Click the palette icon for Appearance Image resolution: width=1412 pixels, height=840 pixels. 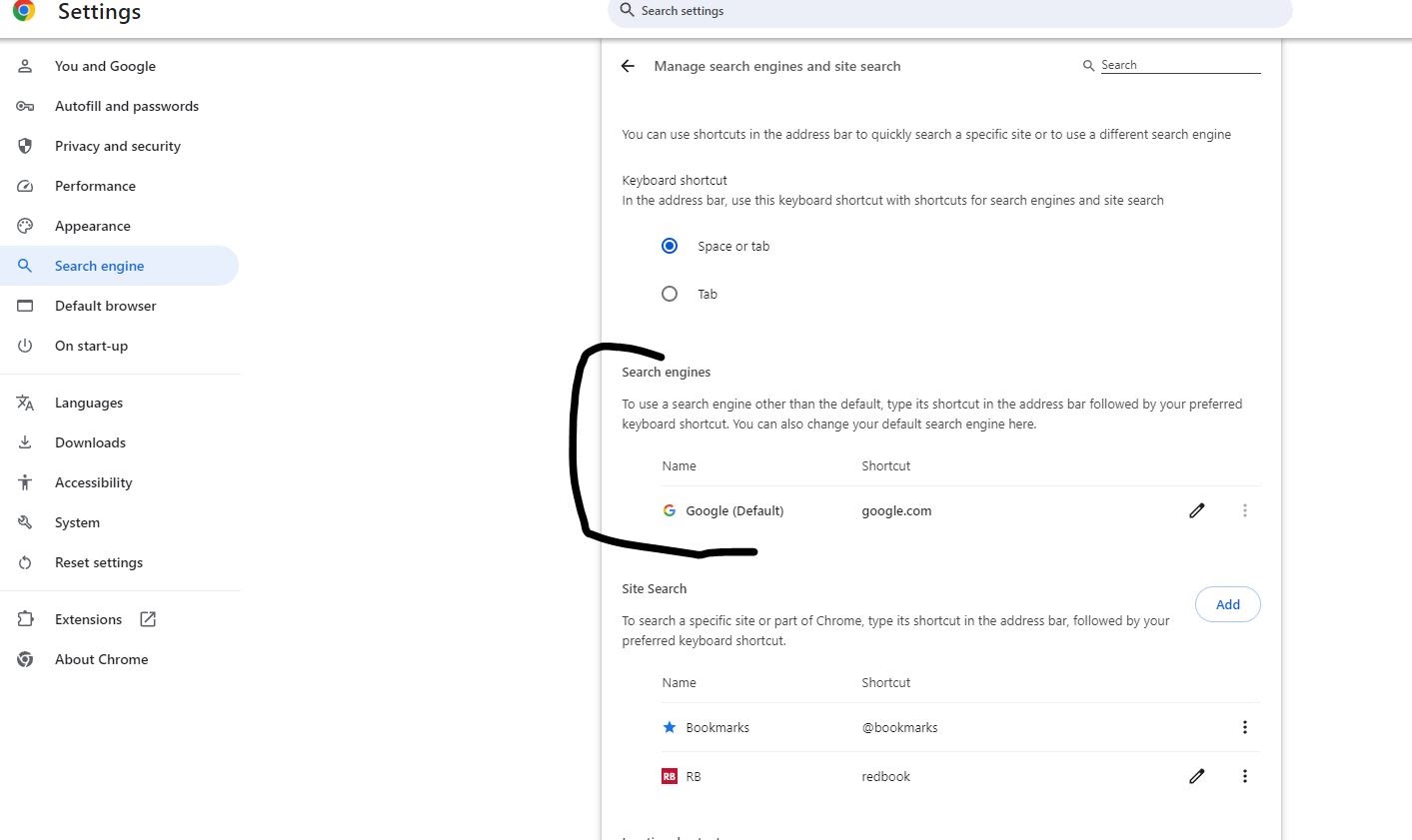coord(26,226)
